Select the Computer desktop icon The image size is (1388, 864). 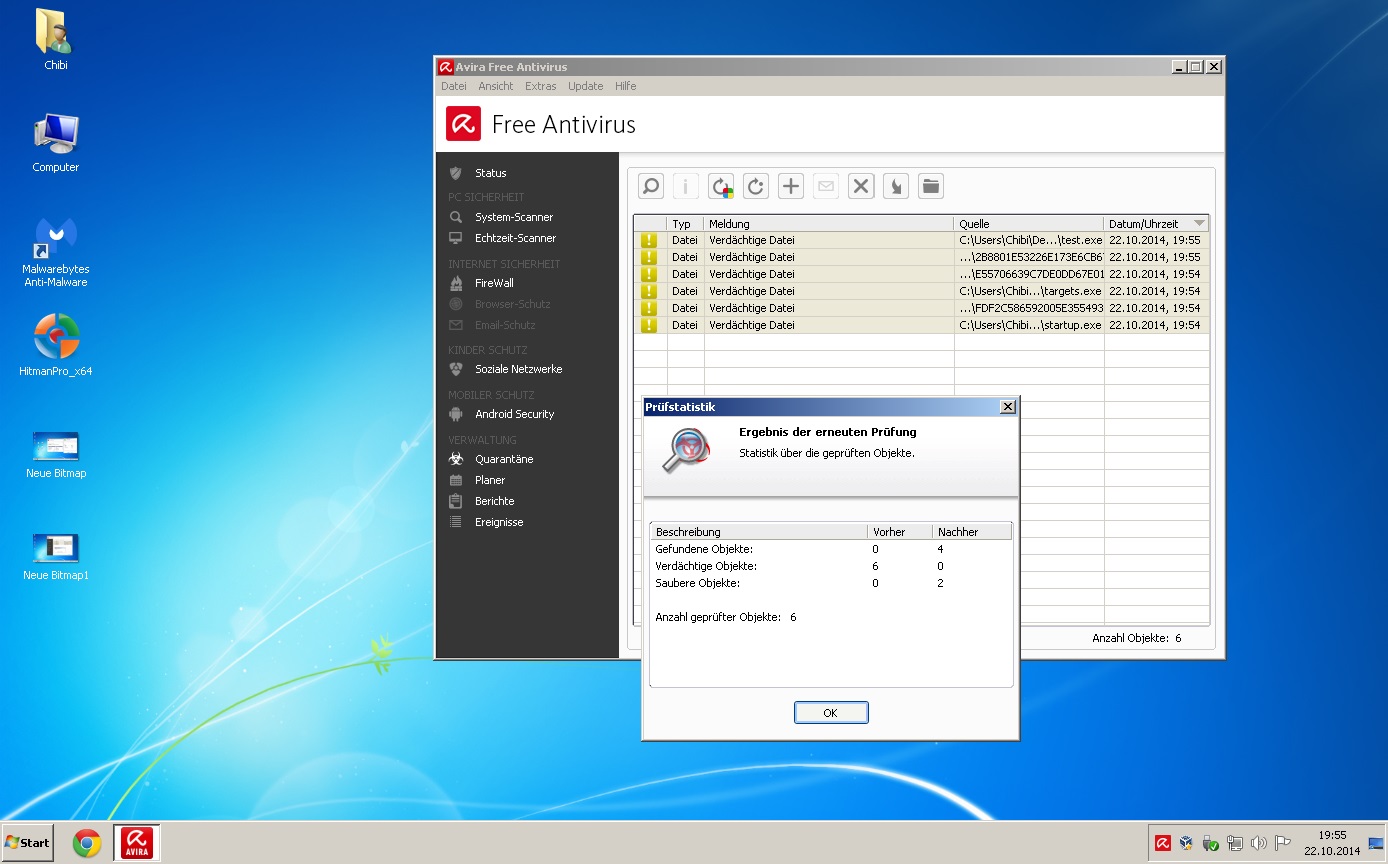56,143
